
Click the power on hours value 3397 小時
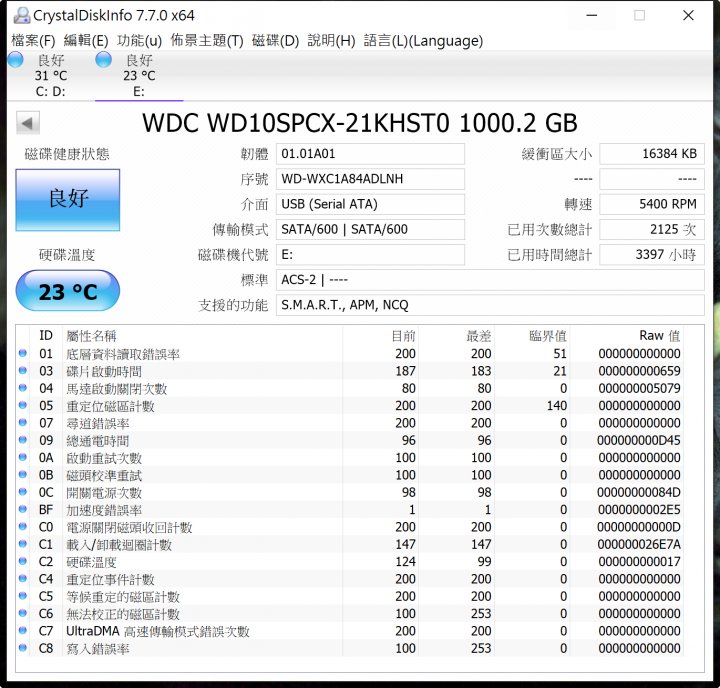point(652,255)
